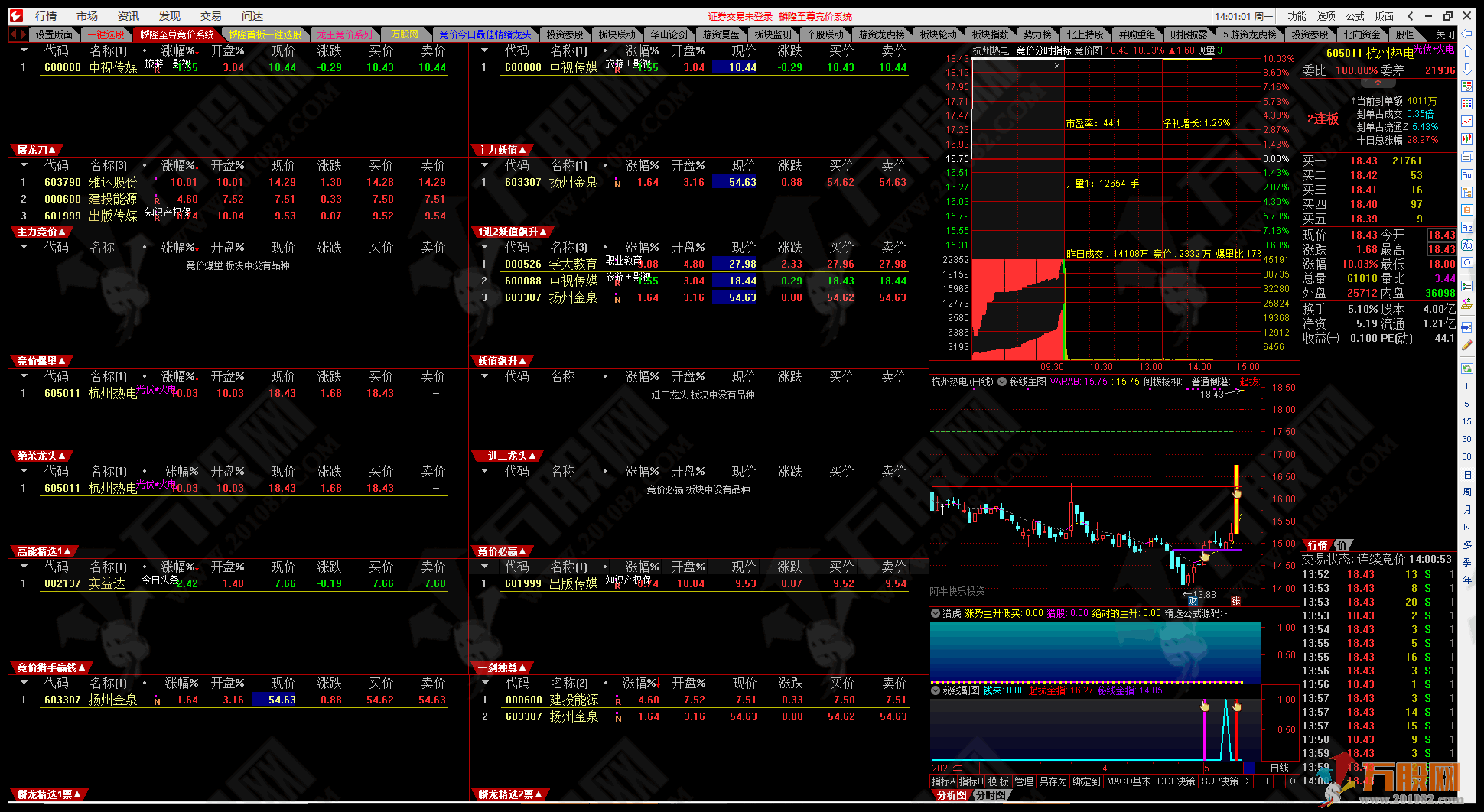Select the 60-minute period in sidebar
Screen dimensions: 1484x812
[x=1466, y=456]
